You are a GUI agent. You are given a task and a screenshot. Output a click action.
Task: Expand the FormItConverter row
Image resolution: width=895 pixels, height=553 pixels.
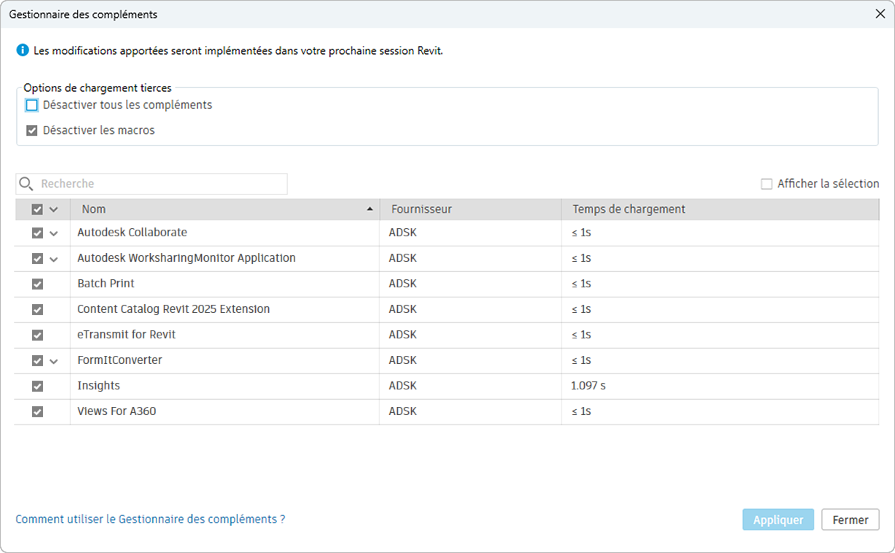54,361
